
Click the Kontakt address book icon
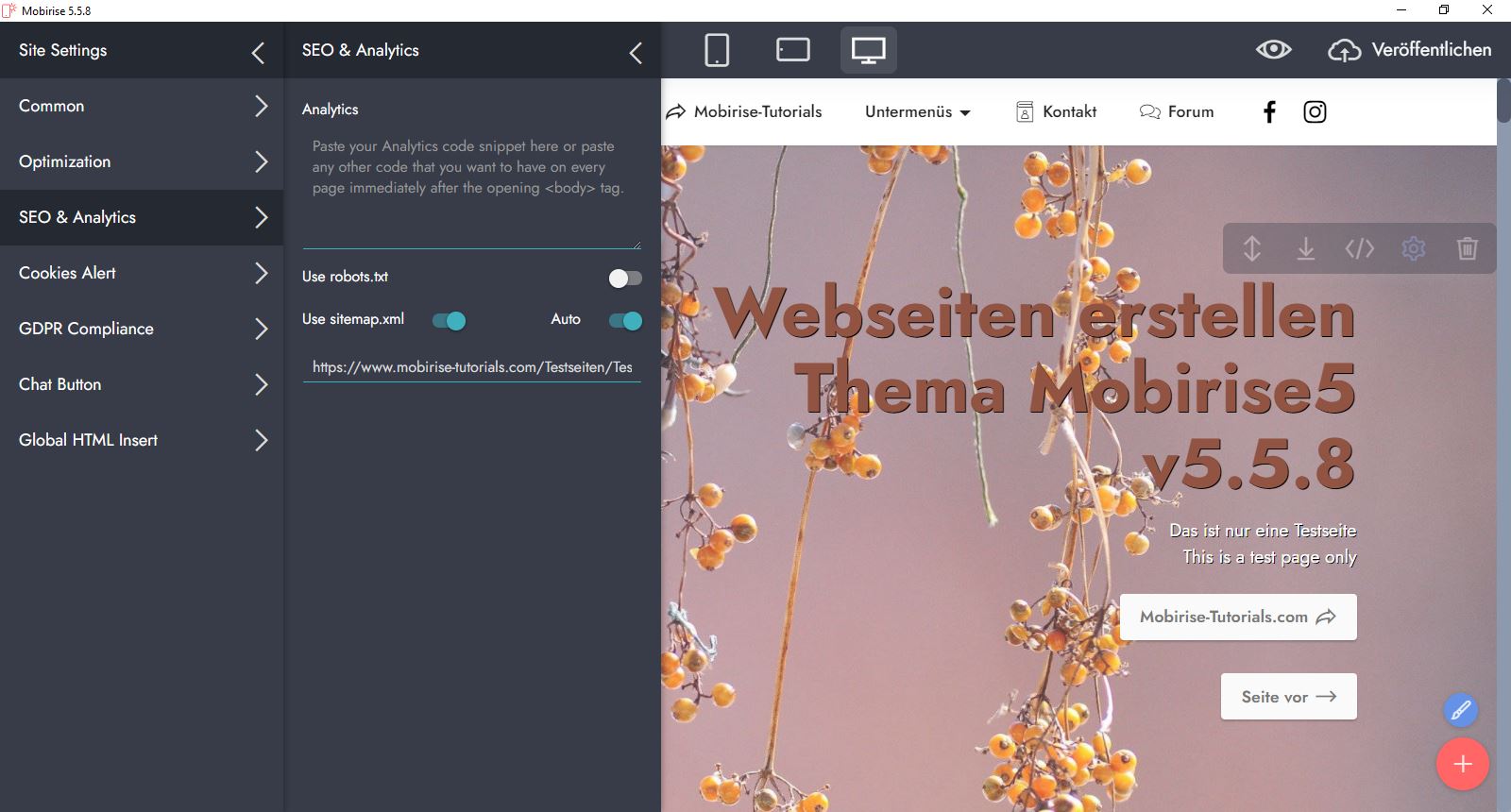coord(1025,112)
